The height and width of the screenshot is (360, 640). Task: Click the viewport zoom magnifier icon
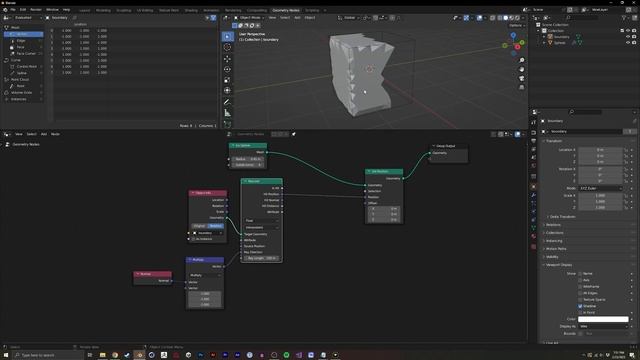(x=522, y=60)
